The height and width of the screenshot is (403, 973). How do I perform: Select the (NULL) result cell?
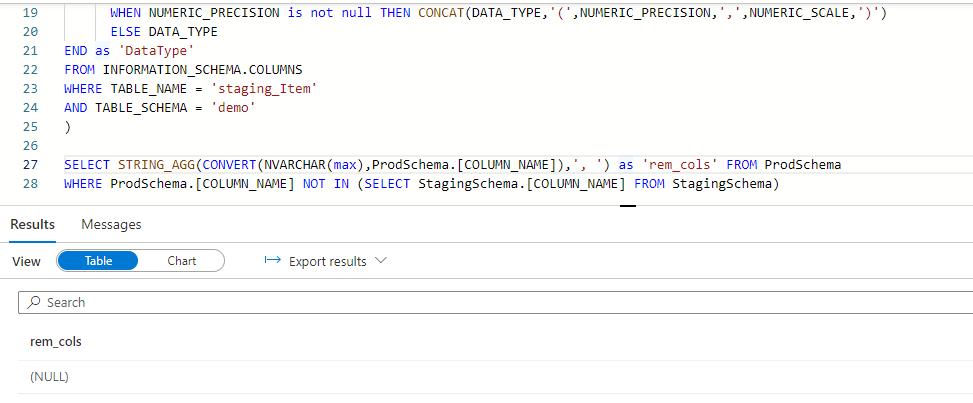(x=49, y=377)
